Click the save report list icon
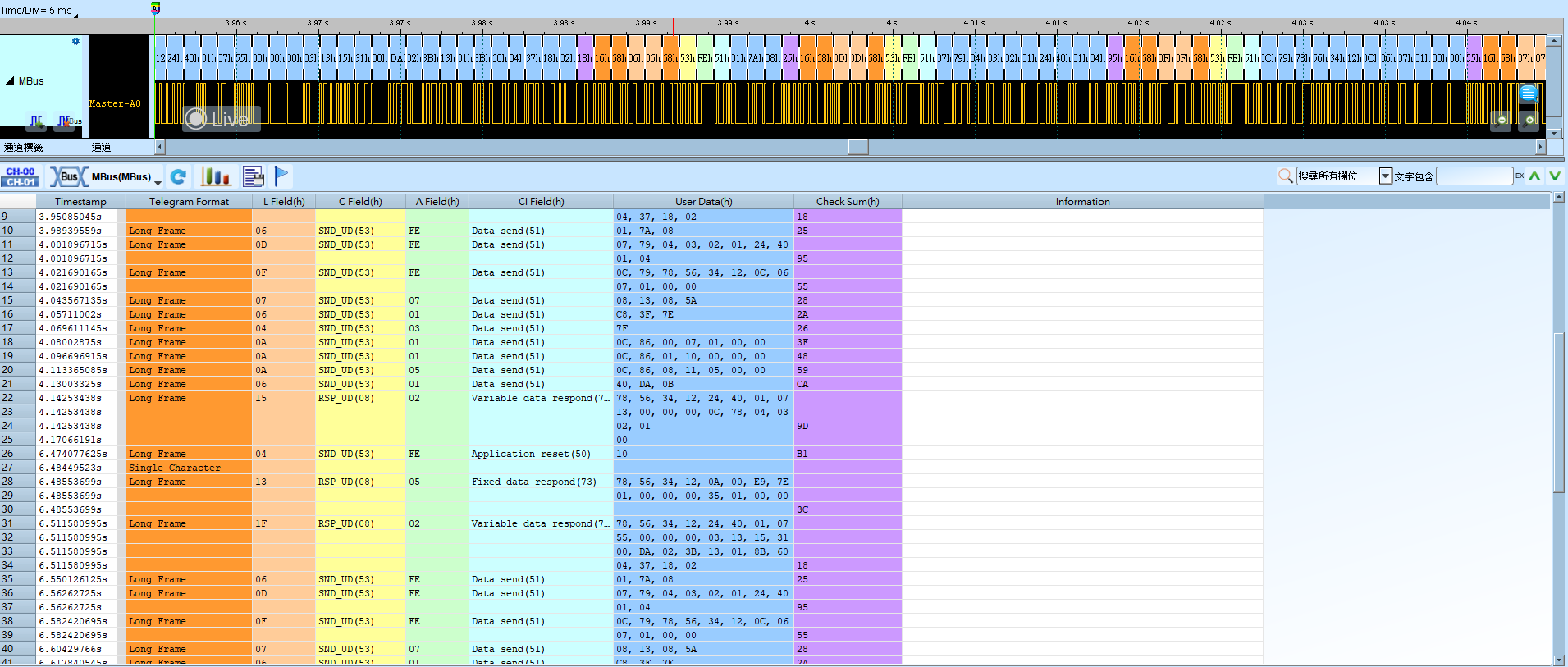The image size is (1568, 667). pyautogui.click(x=254, y=176)
